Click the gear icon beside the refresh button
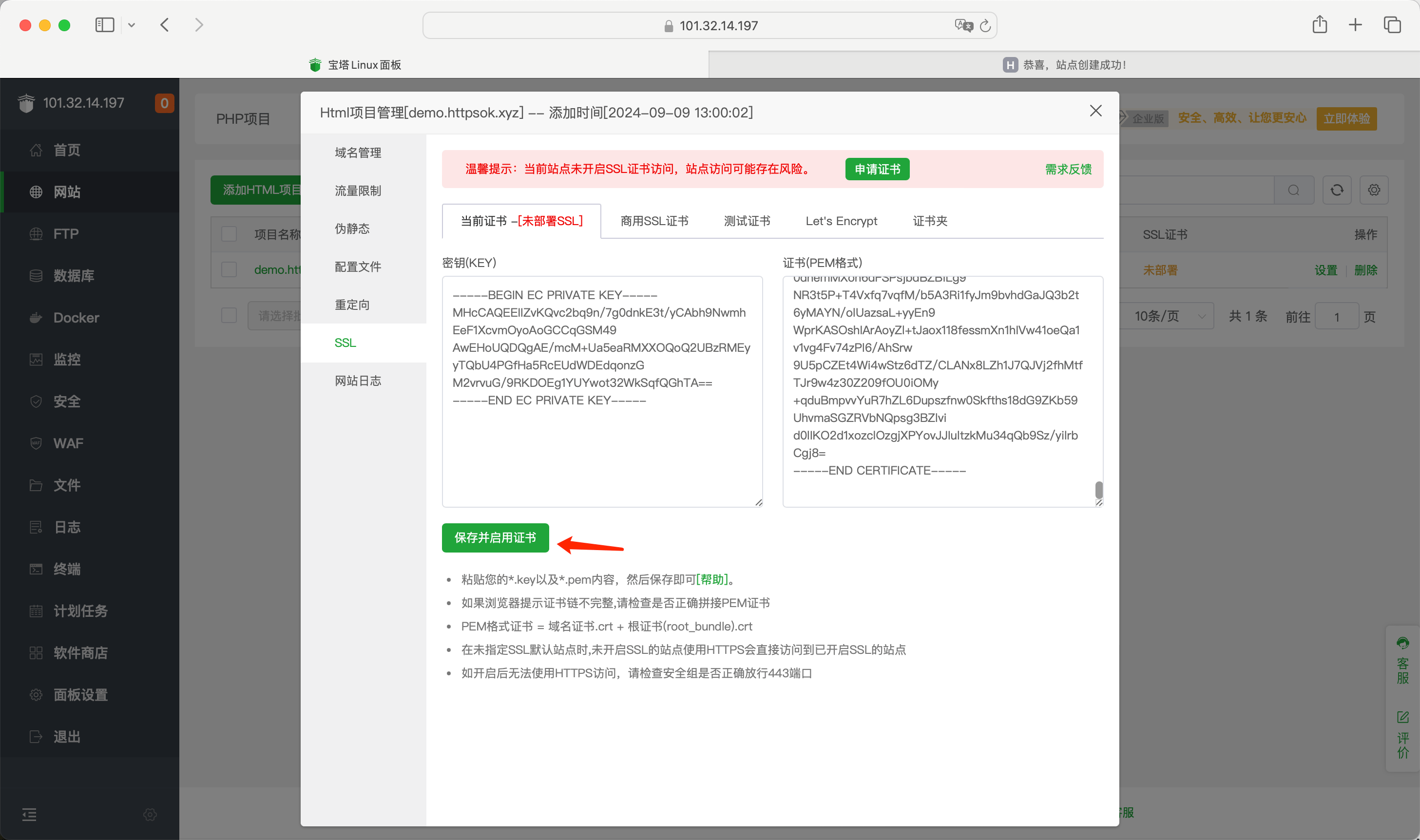 point(1374,190)
